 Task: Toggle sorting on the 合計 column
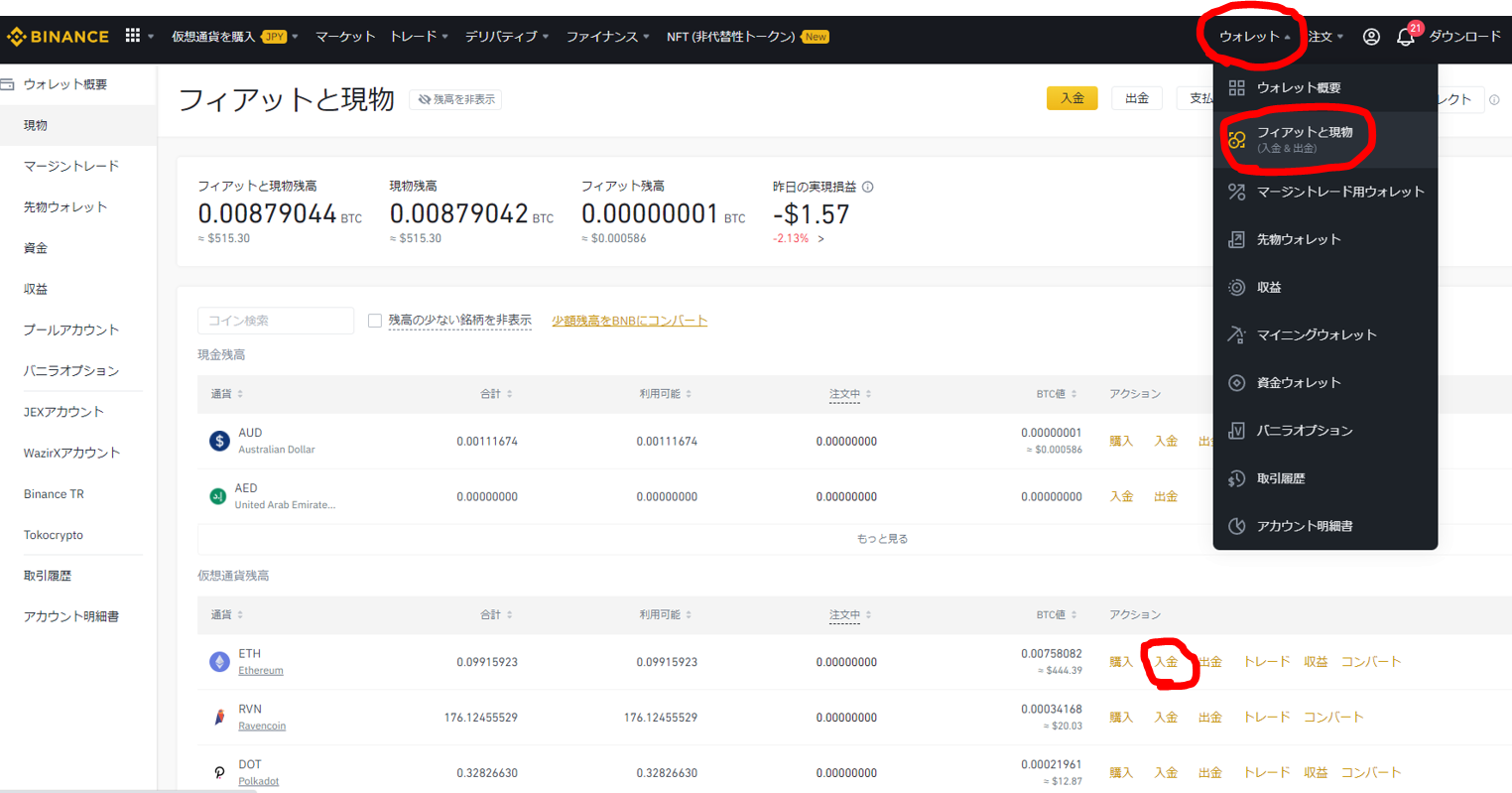pos(496,393)
